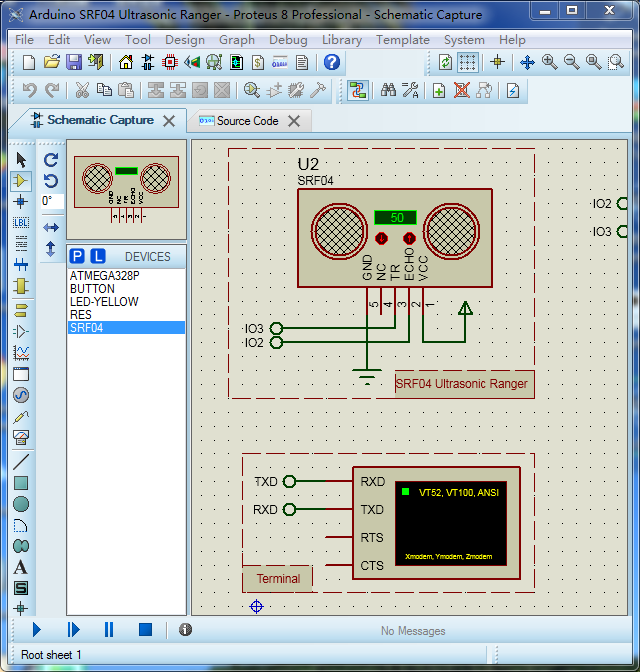This screenshot has width=640, height=672.
Task: Decrease SRF04 distance with down arrow
Action: (x=381, y=238)
